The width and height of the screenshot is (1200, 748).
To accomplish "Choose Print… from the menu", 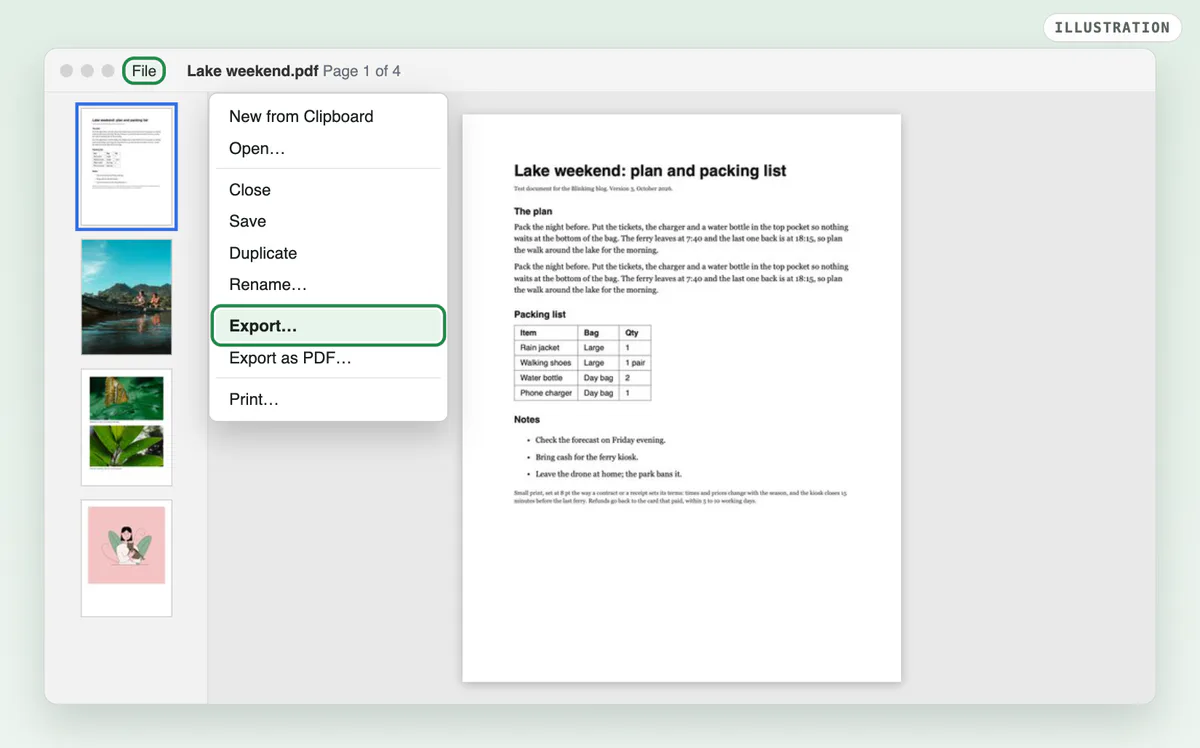I will point(328,399).
